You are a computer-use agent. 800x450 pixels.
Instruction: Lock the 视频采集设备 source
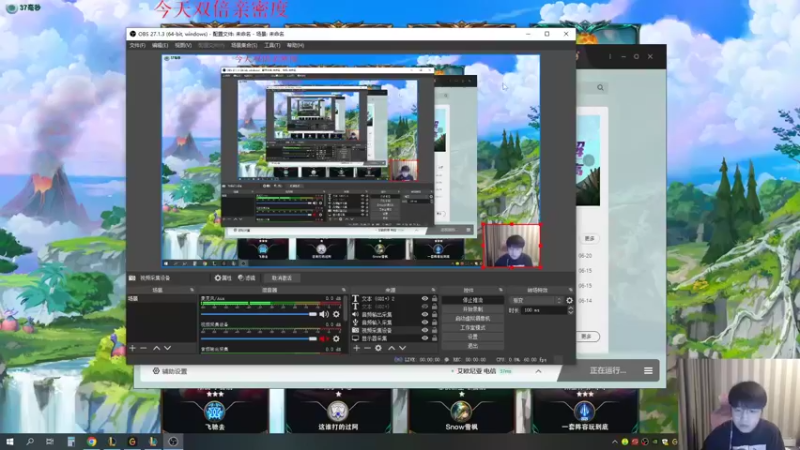[x=434, y=330]
